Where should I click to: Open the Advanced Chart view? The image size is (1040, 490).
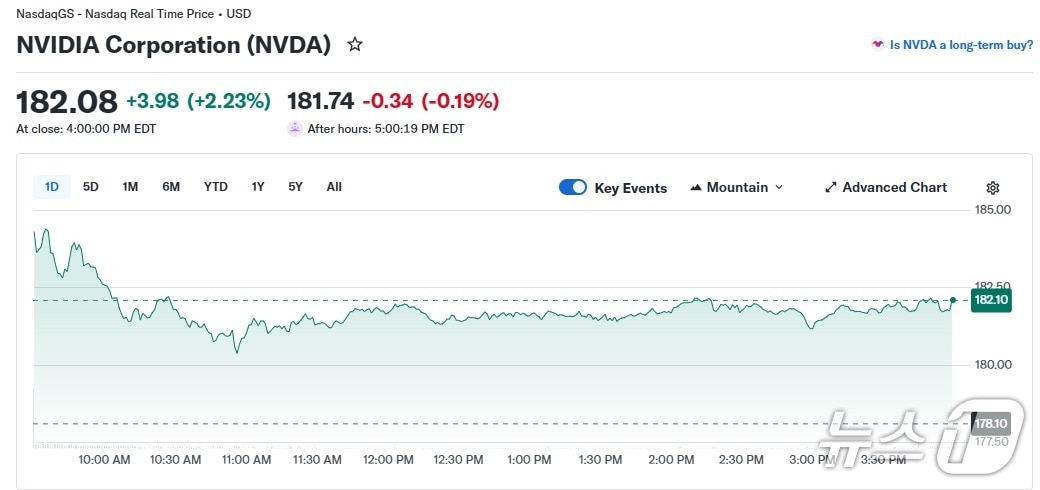[894, 188]
